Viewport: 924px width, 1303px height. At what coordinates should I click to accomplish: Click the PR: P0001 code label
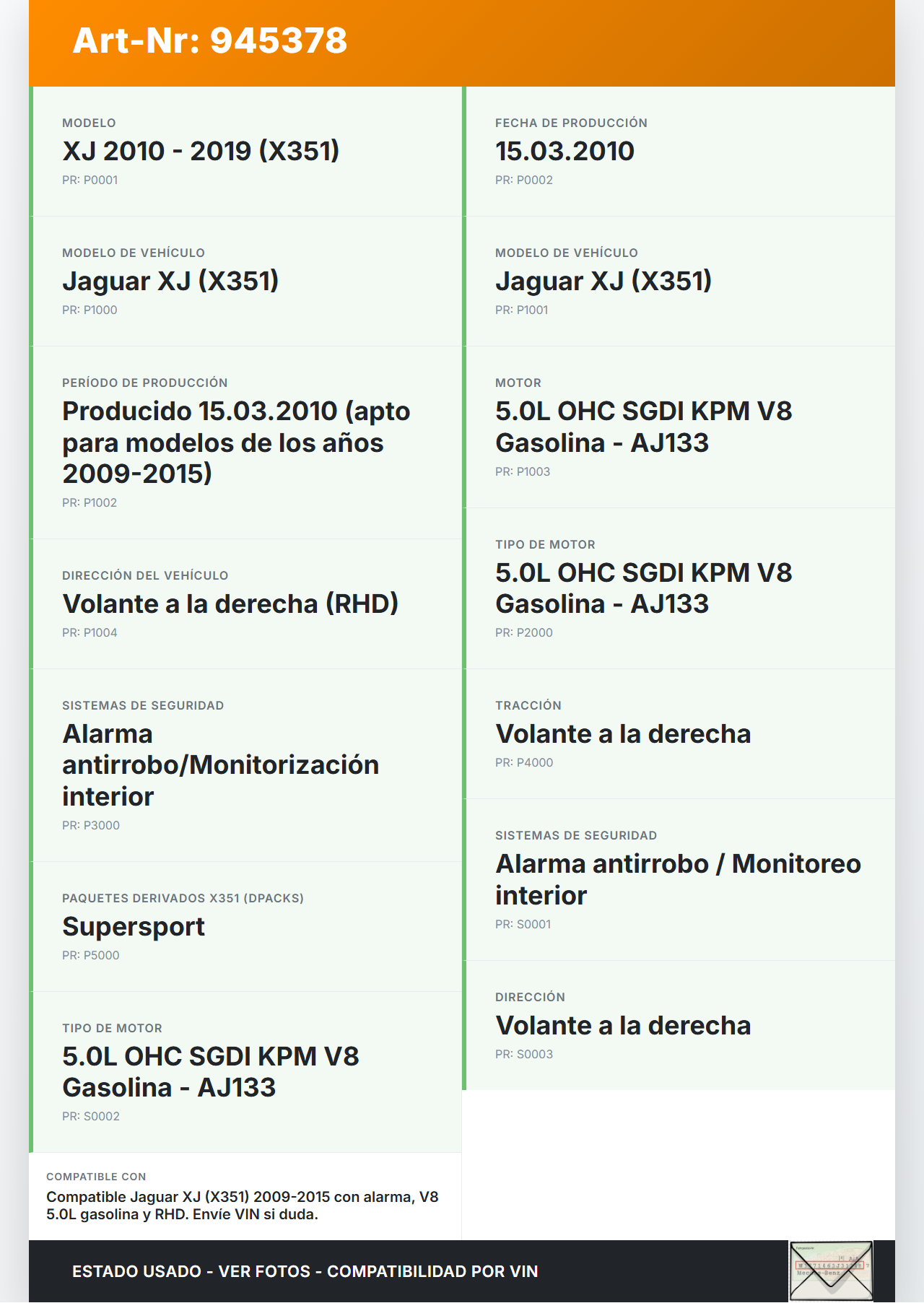point(90,180)
